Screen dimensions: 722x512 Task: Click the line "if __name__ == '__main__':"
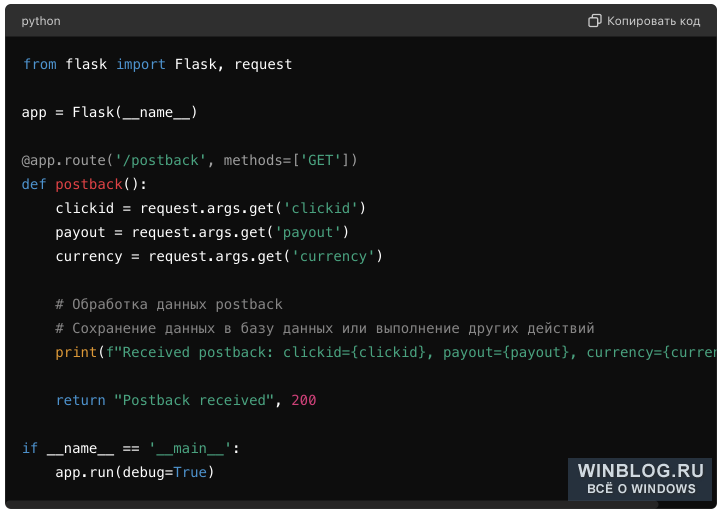tap(131, 448)
